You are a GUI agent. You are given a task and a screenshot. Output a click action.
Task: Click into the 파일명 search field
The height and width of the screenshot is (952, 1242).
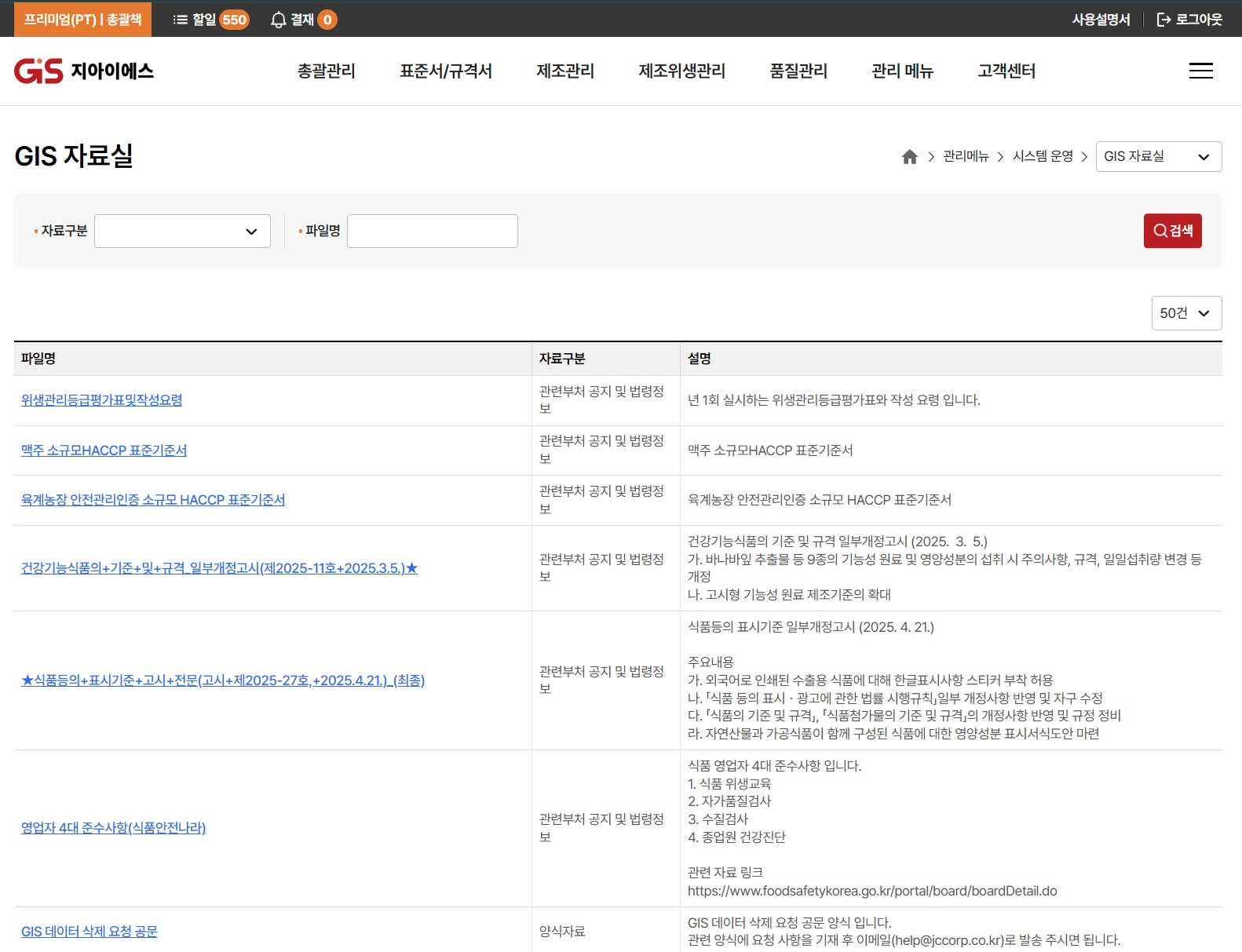pyautogui.click(x=432, y=232)
